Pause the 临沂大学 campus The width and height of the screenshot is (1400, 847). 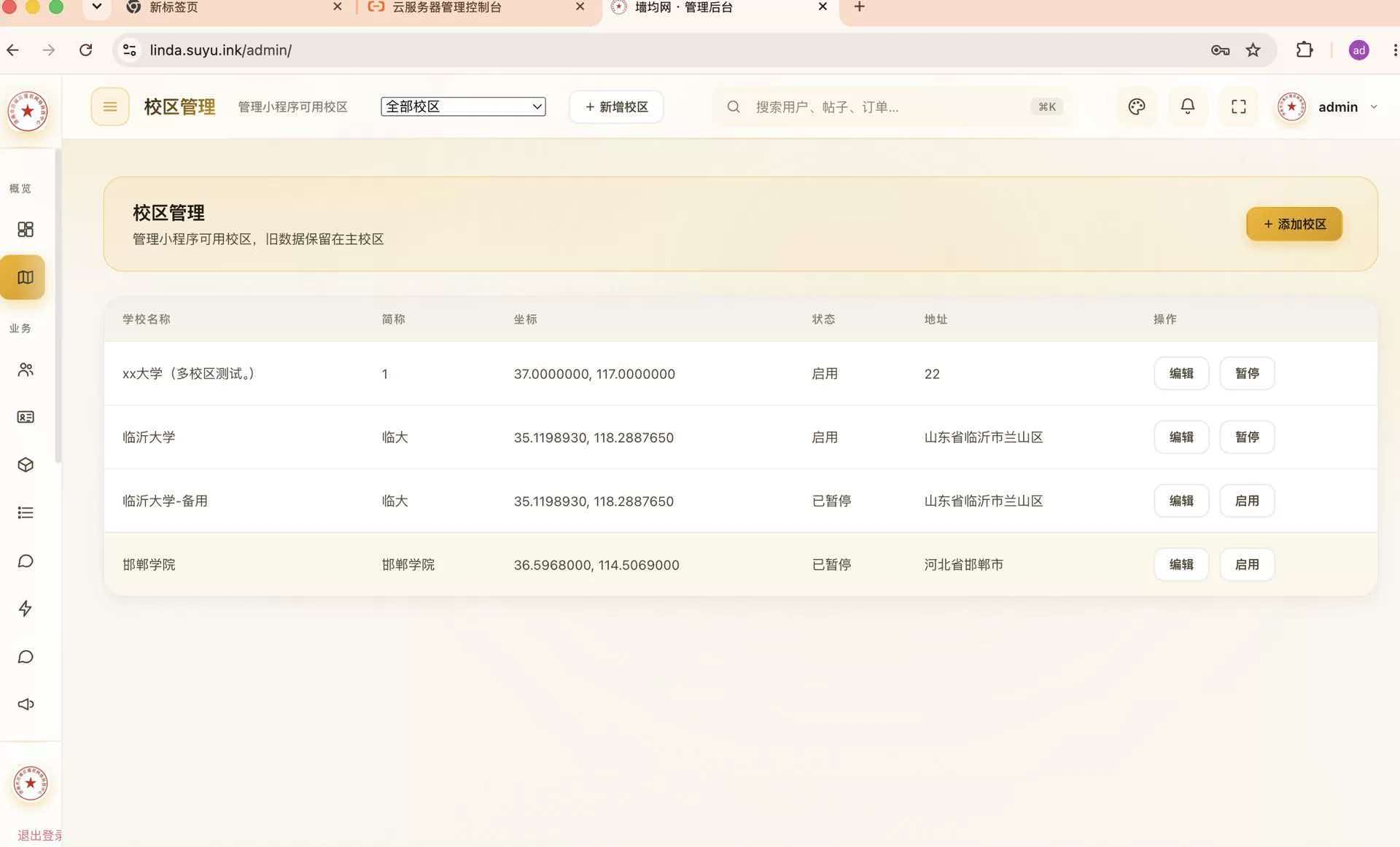(x=1247, y=437)
